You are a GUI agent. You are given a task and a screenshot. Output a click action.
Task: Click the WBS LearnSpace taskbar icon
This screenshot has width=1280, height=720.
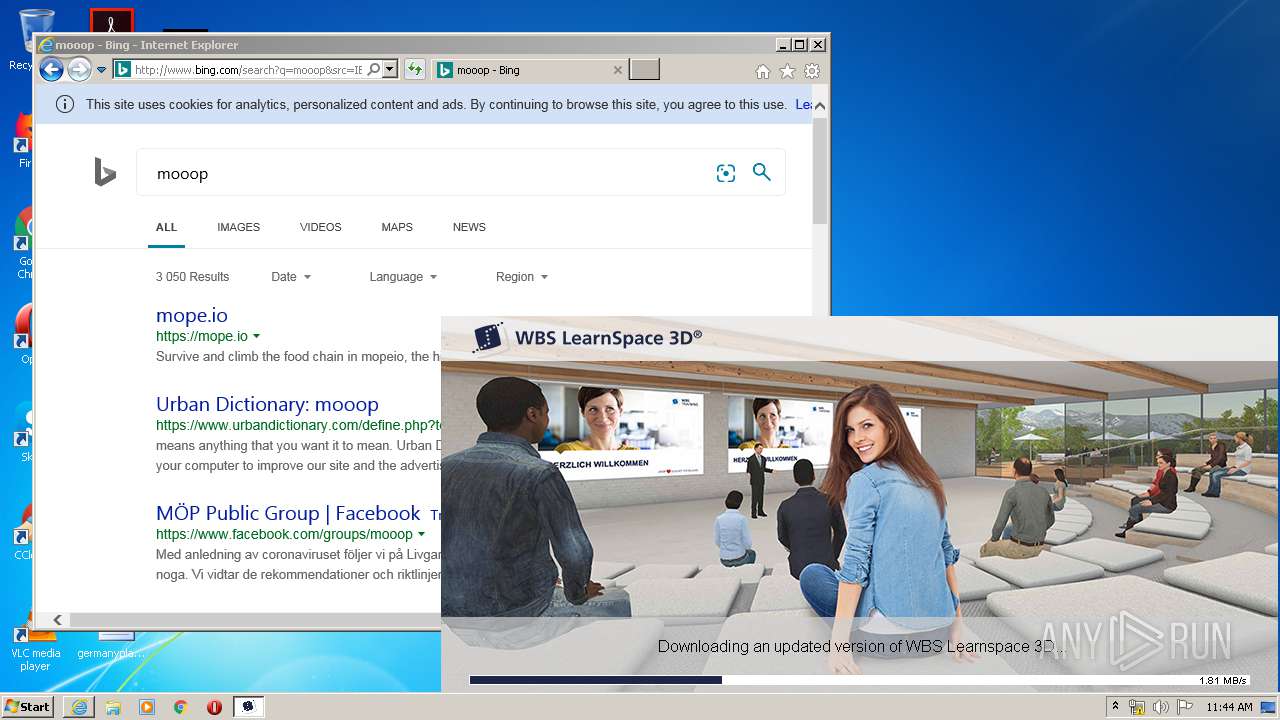click(x=249, y=707)
